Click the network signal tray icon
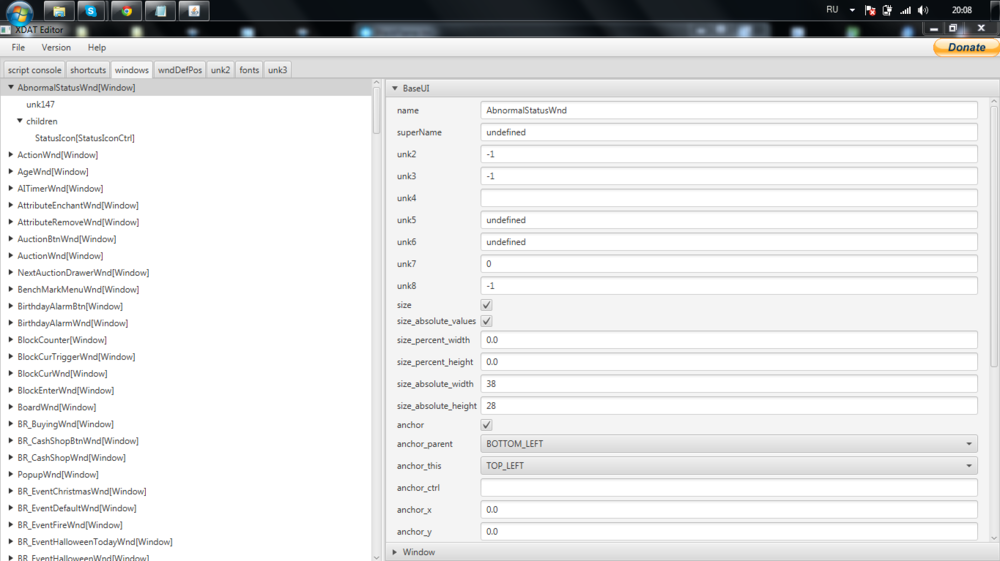 tap(905, 10)
